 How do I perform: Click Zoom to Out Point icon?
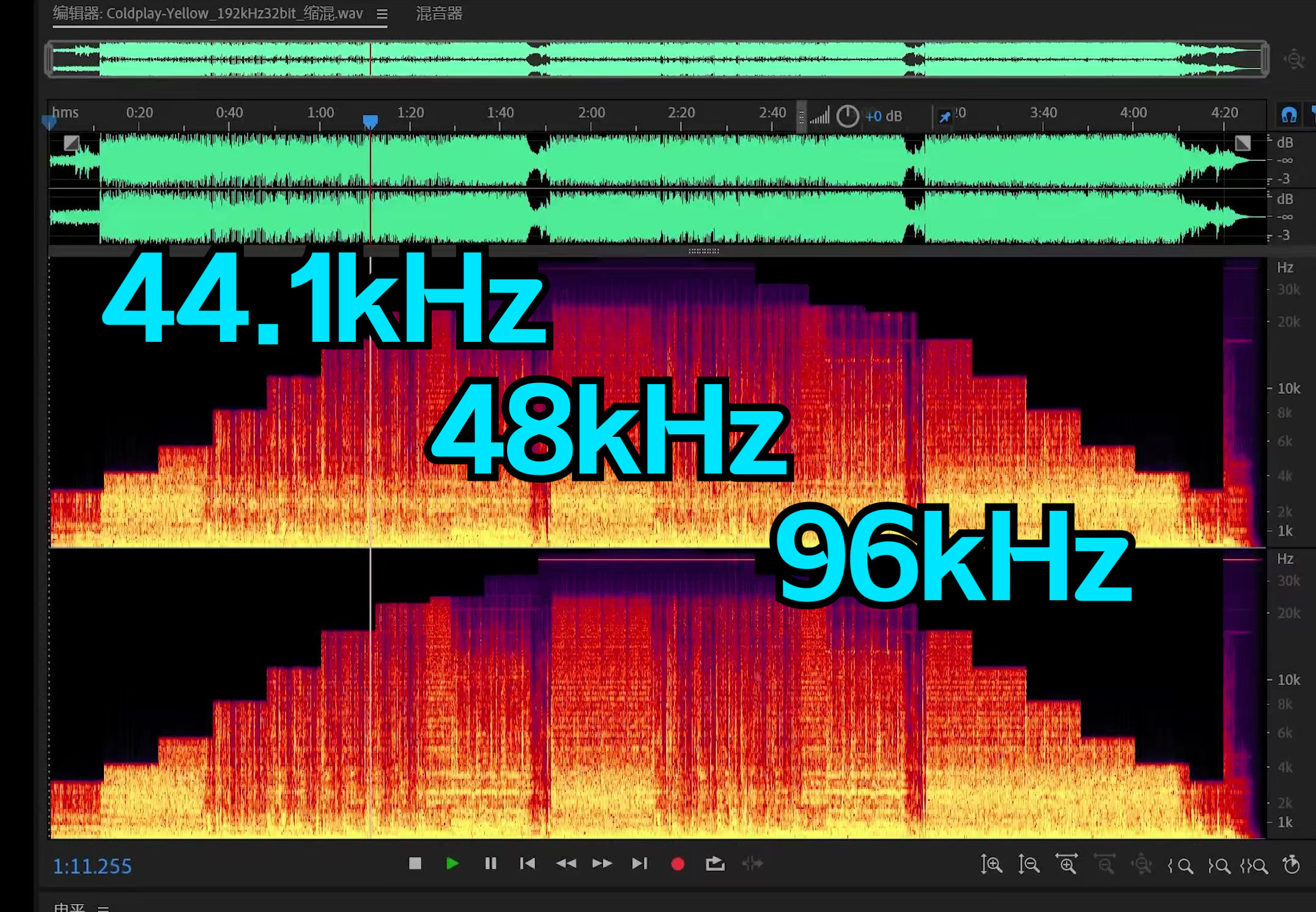[1219, 866]
